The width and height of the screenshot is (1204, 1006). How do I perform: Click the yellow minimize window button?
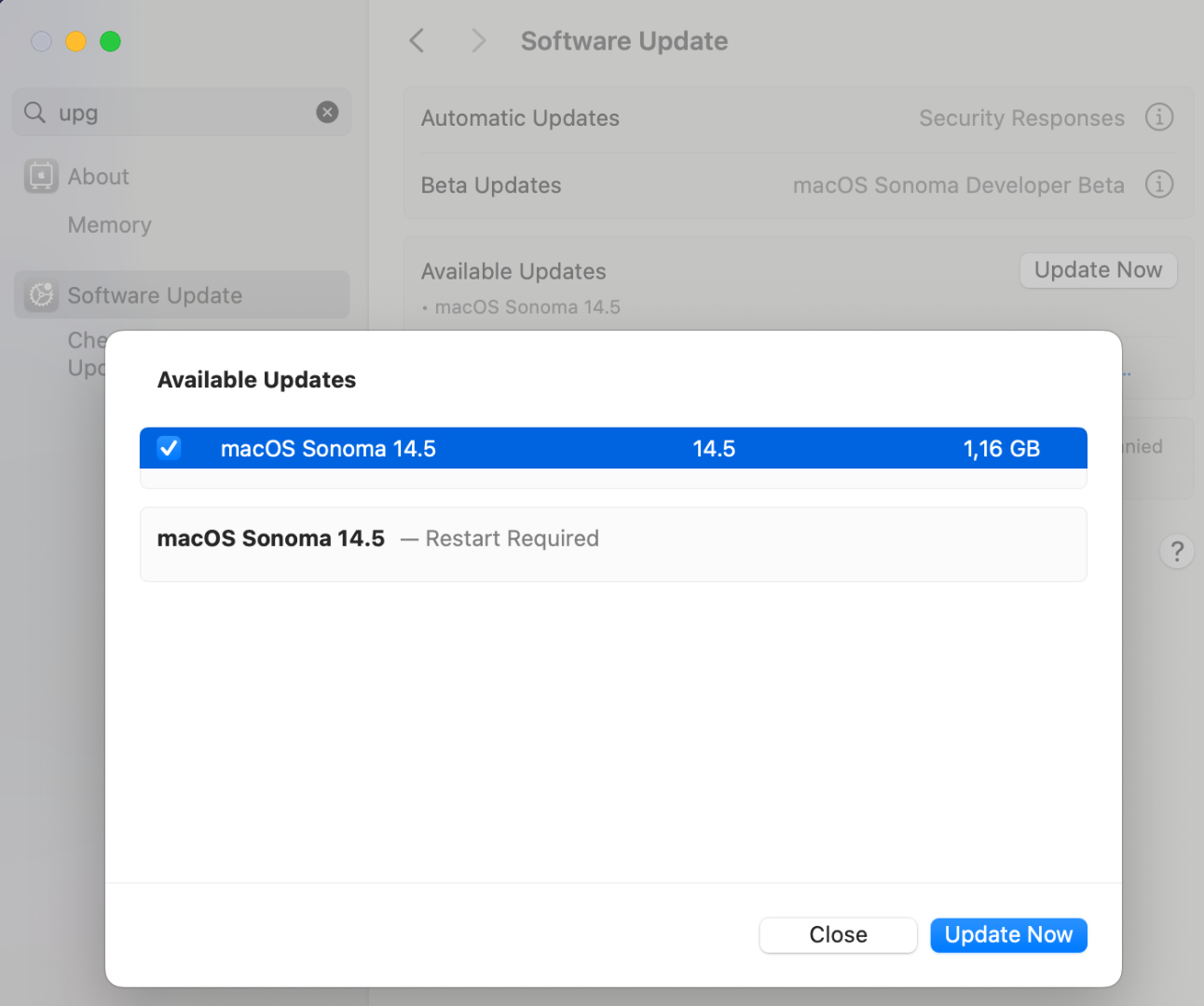tap(75, 41)
